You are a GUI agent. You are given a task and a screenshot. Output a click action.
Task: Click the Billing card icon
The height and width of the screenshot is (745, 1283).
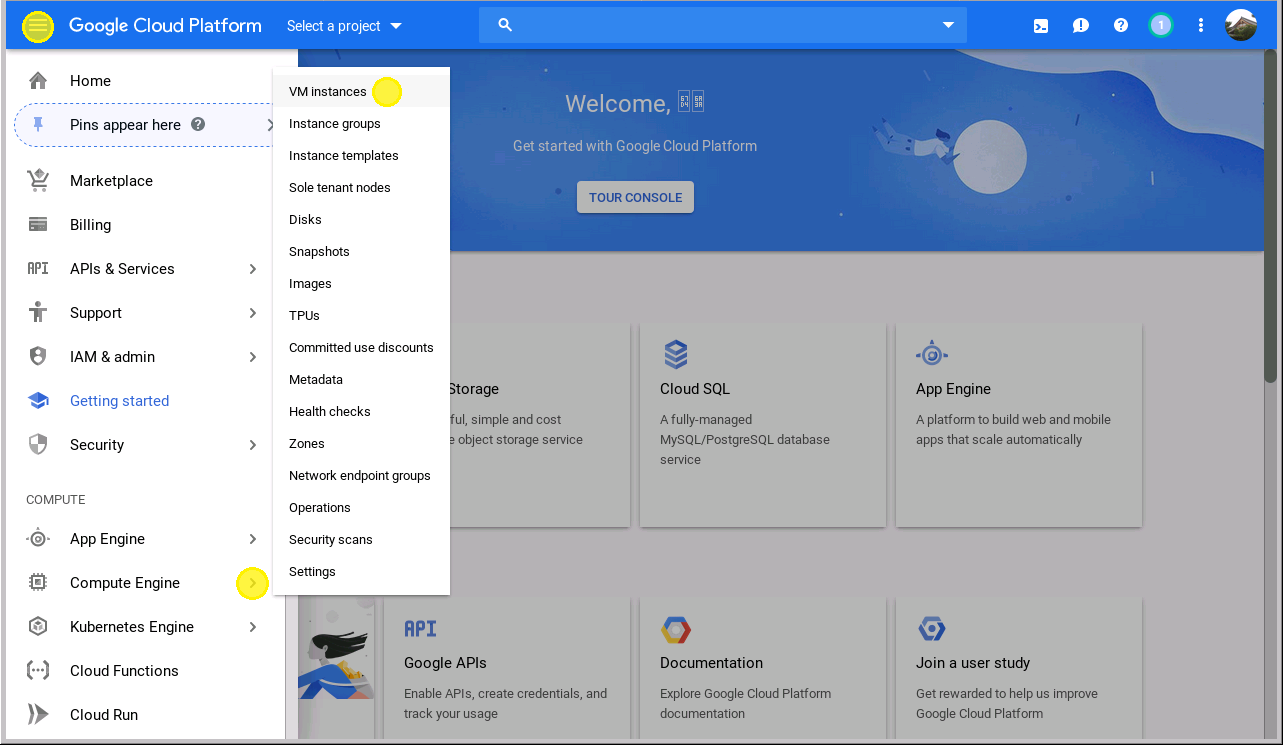(x=38, y=225)
